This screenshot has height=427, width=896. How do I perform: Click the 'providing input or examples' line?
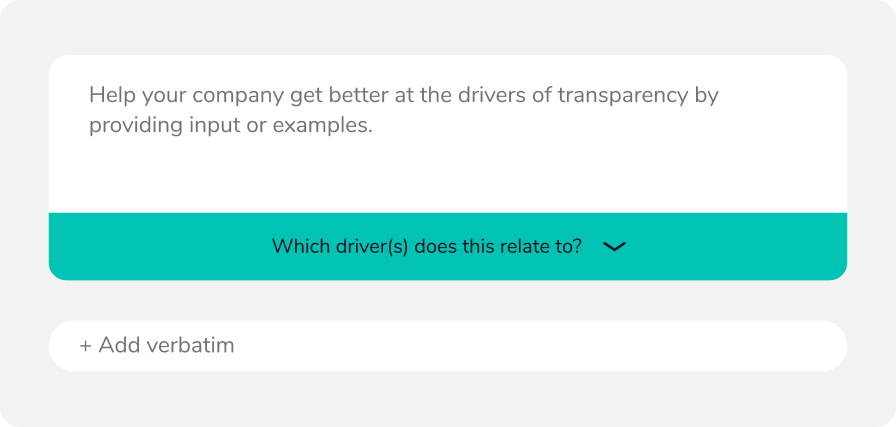230,127
